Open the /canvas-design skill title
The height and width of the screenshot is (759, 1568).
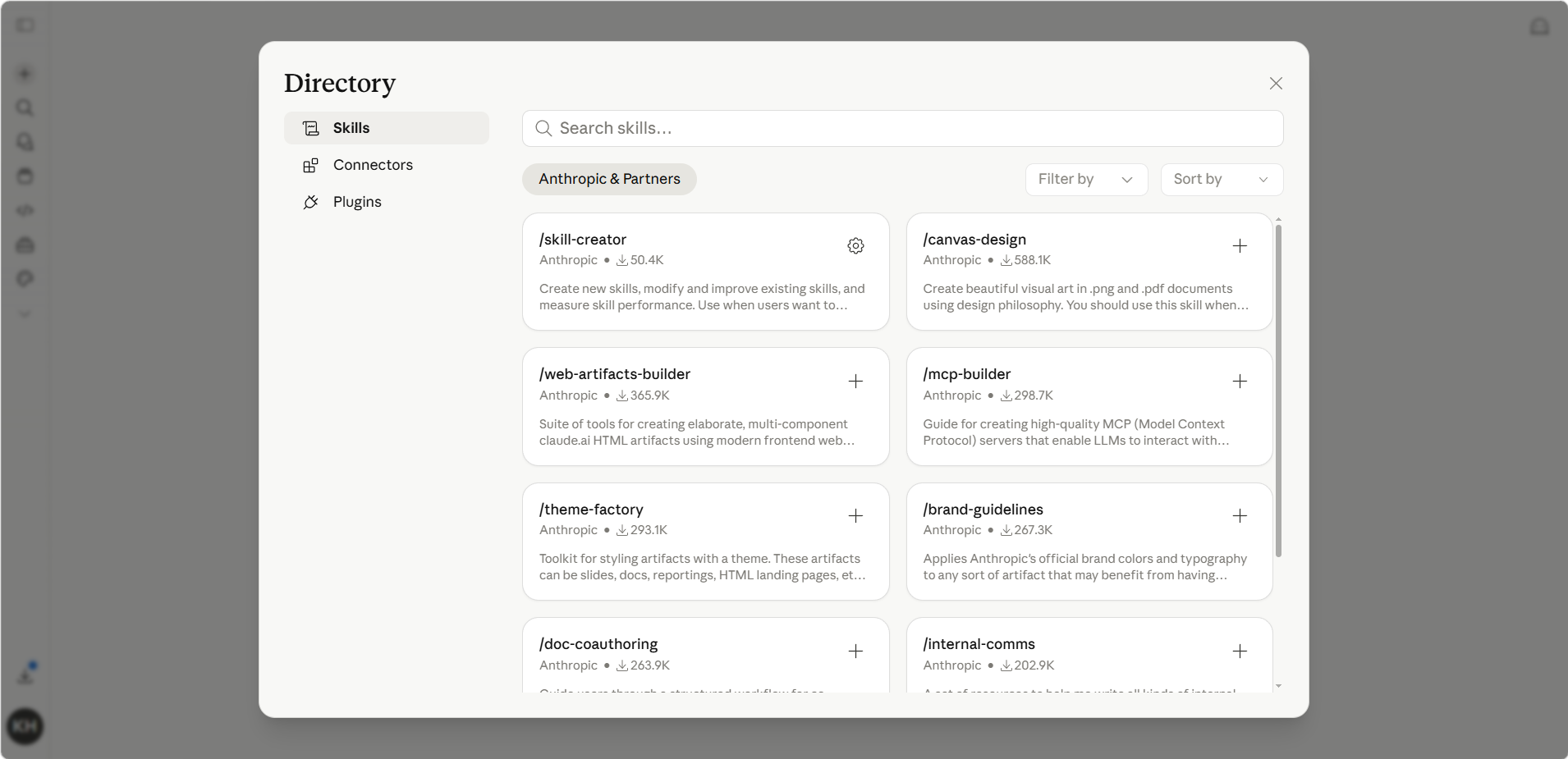coord(974,240)
